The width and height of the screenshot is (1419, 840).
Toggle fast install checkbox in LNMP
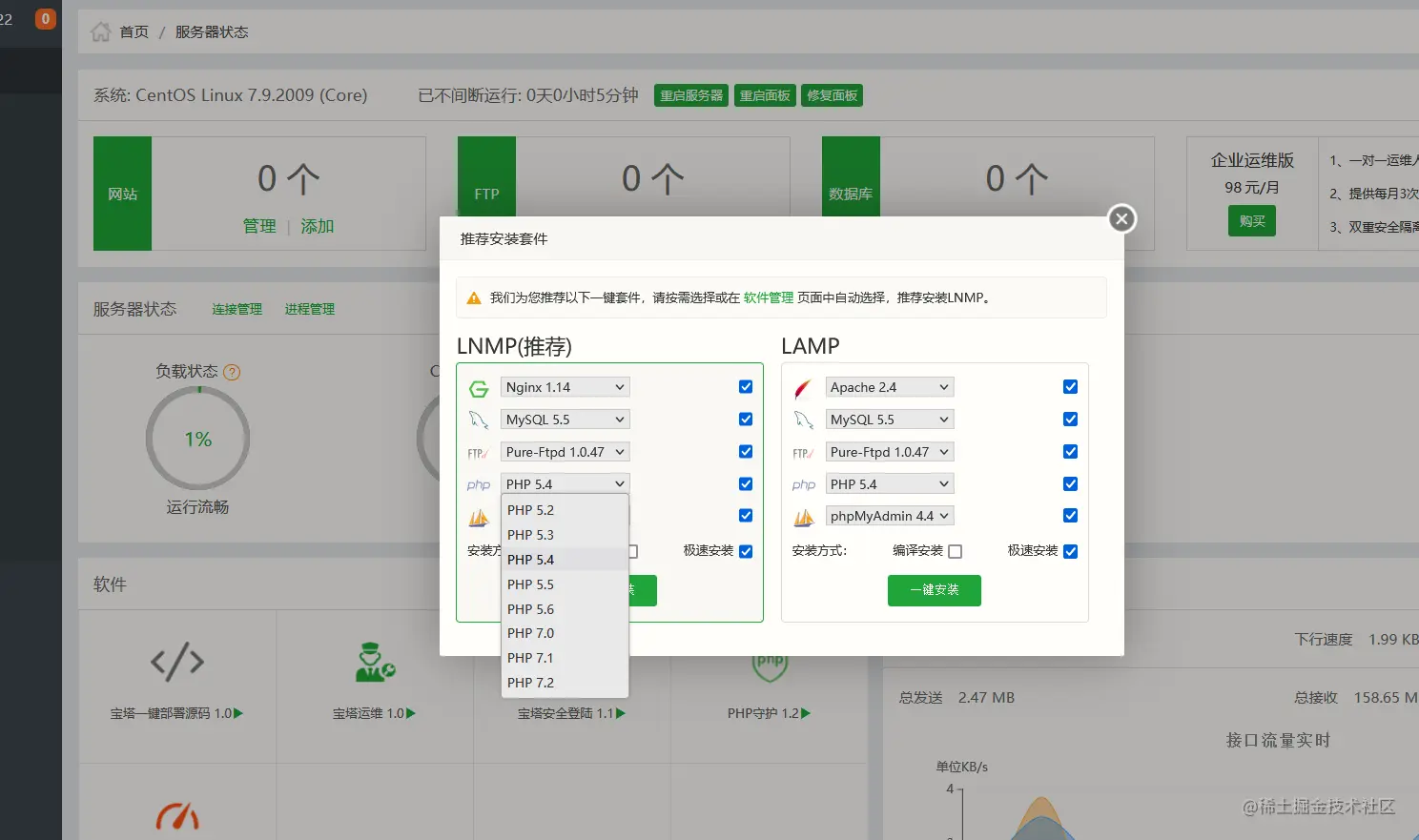point(746,552)
